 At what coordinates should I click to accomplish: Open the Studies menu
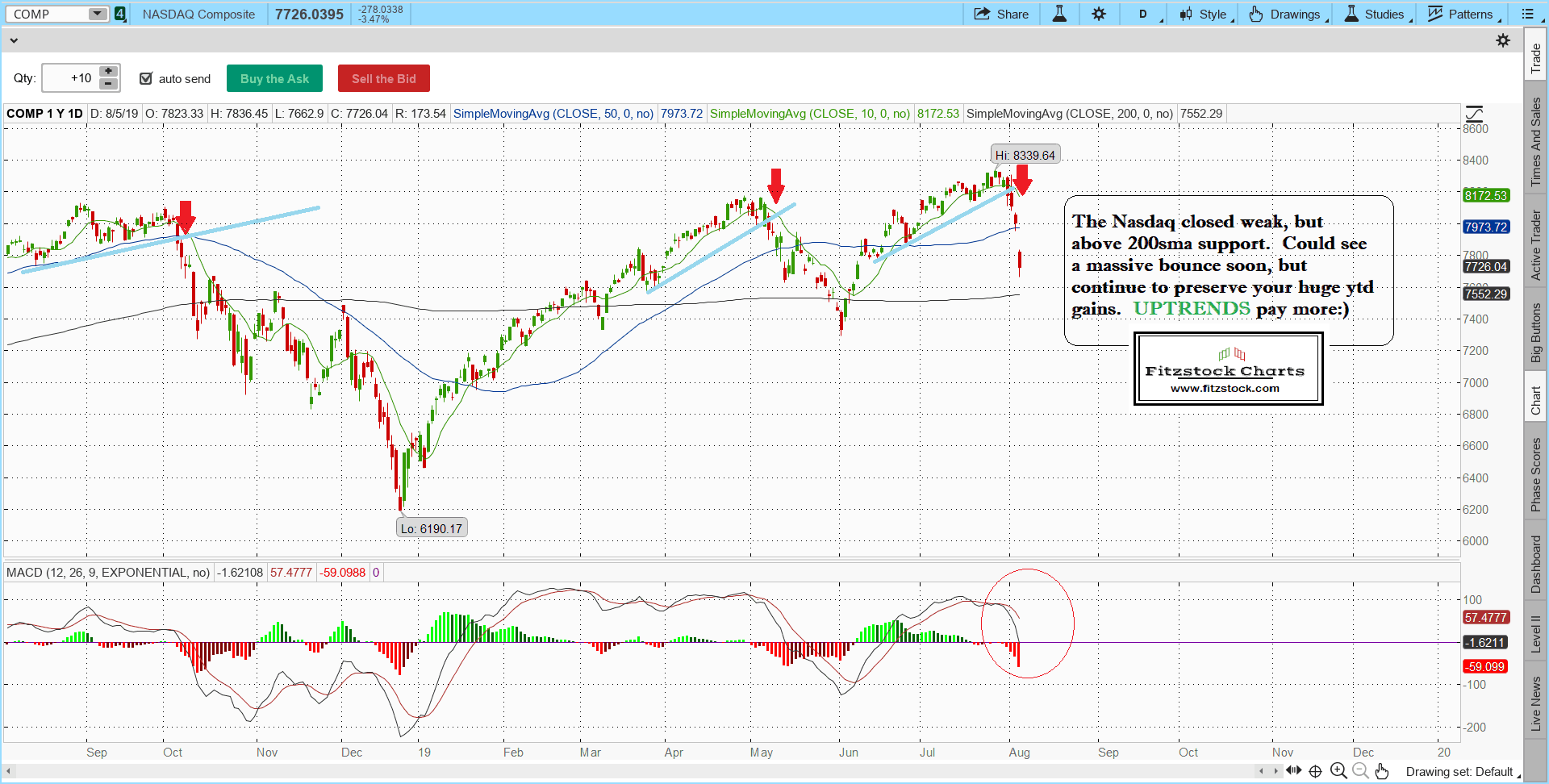click(x=1377, y=14)
